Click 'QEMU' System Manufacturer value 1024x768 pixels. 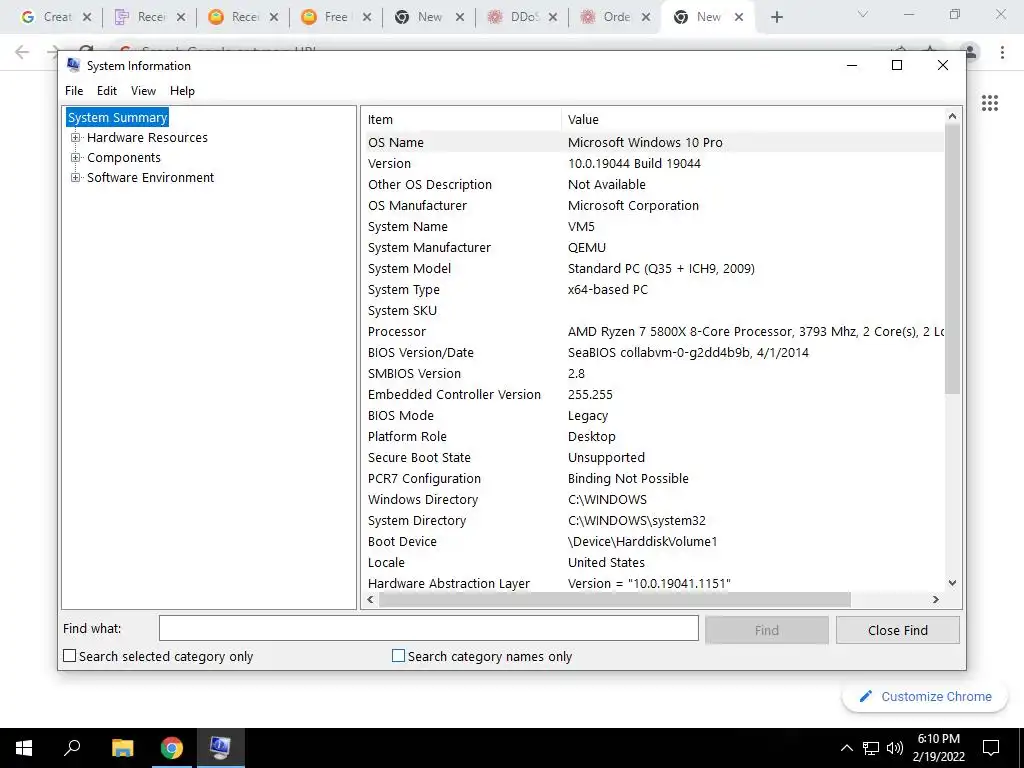(586, 248)
